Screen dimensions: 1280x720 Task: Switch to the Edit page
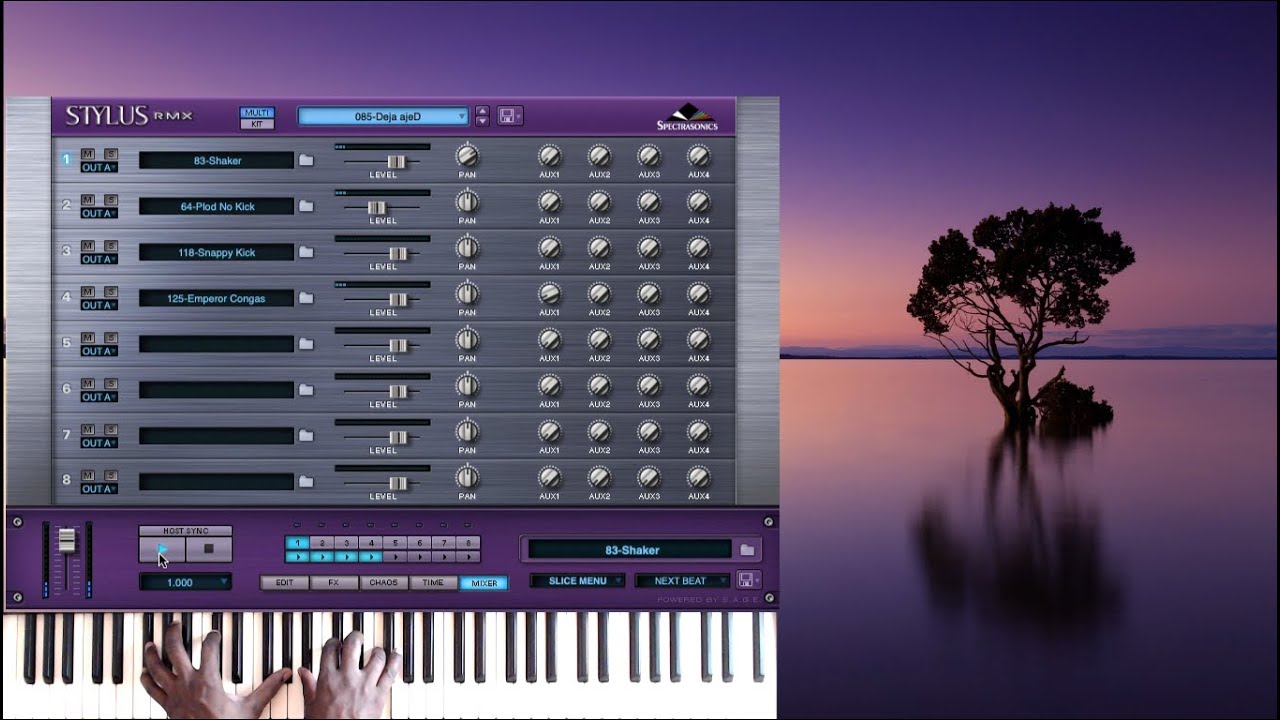point(285,582)
